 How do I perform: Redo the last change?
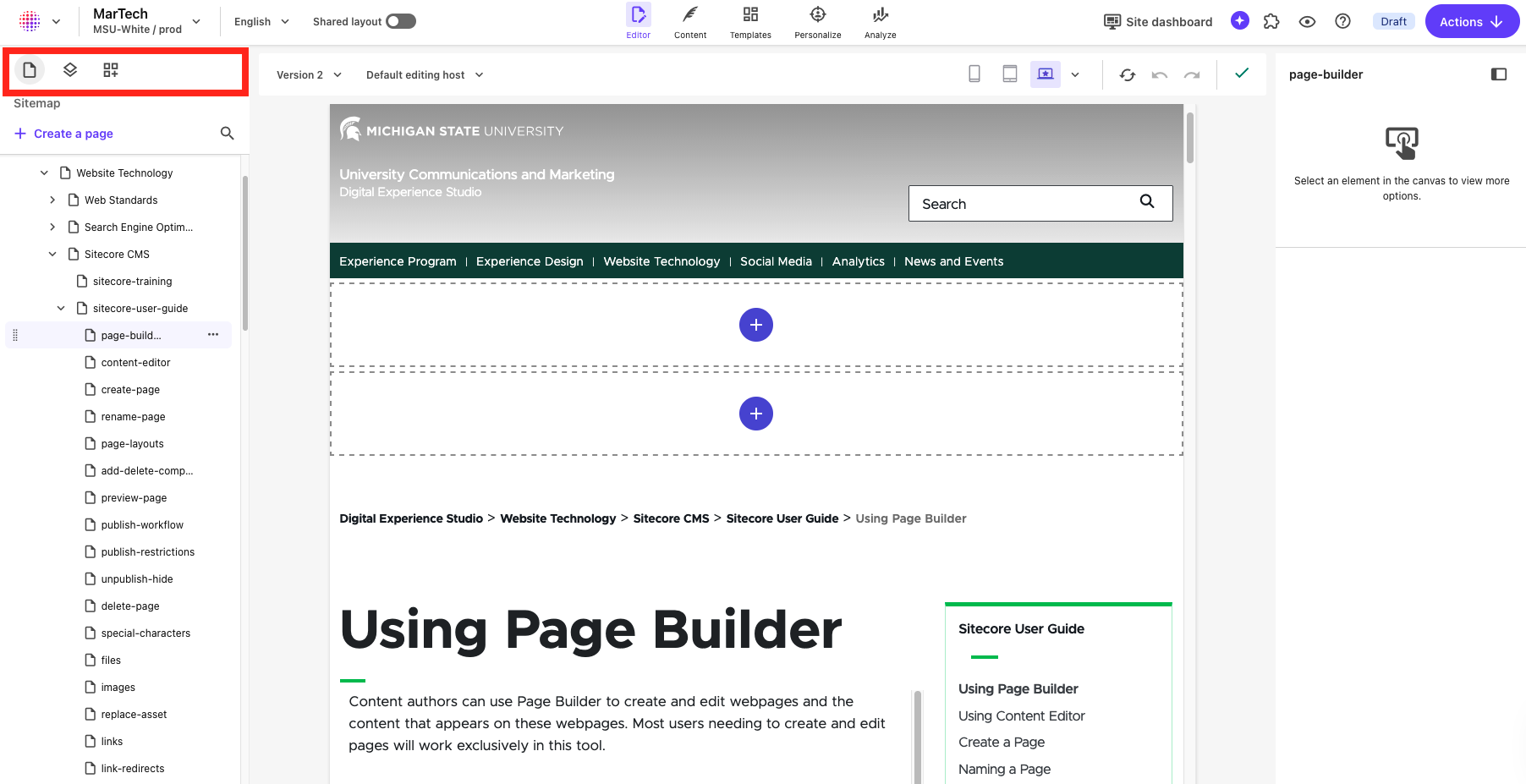tap(1192, 74)
